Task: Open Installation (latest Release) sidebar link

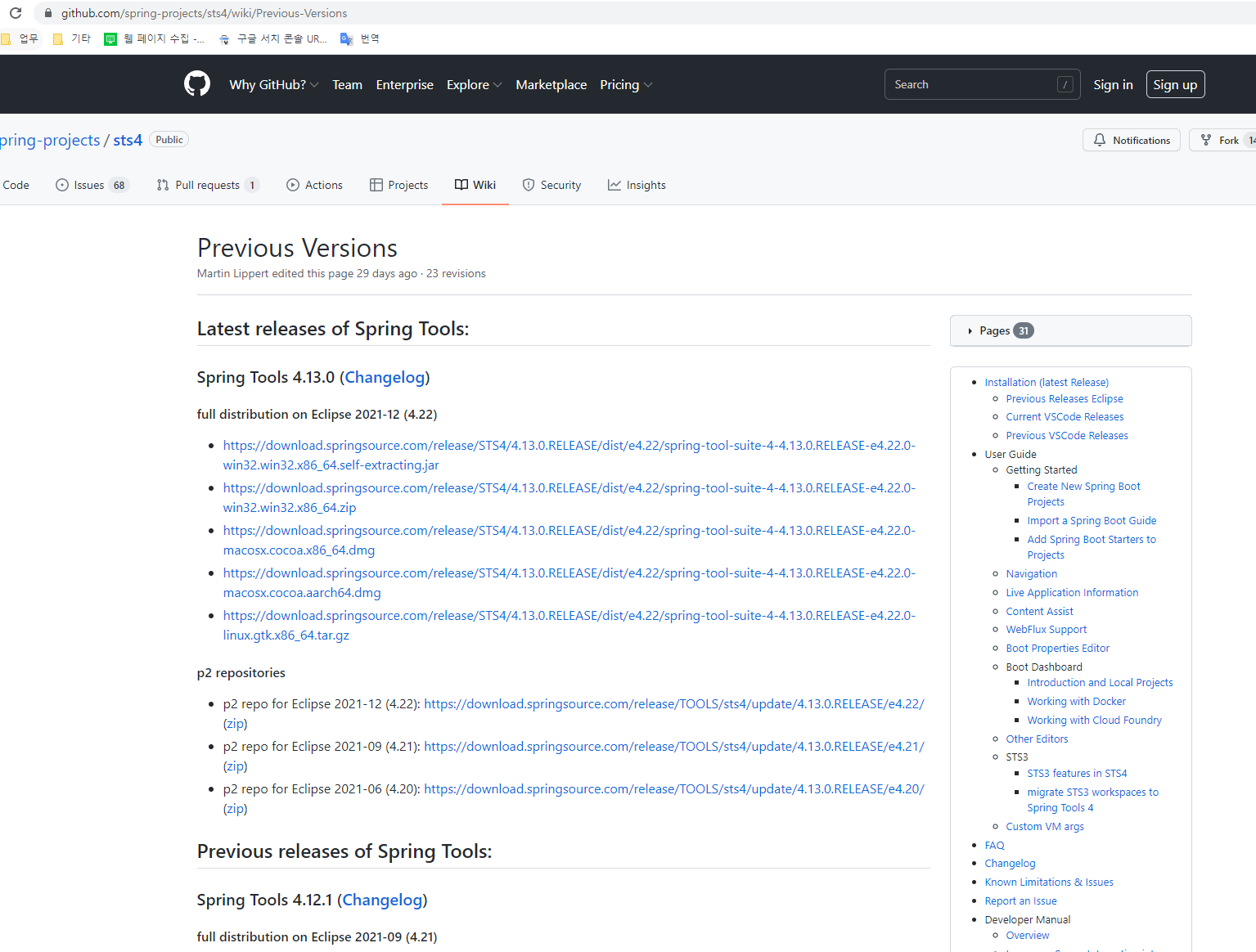Action: (x=1047, y=382)
